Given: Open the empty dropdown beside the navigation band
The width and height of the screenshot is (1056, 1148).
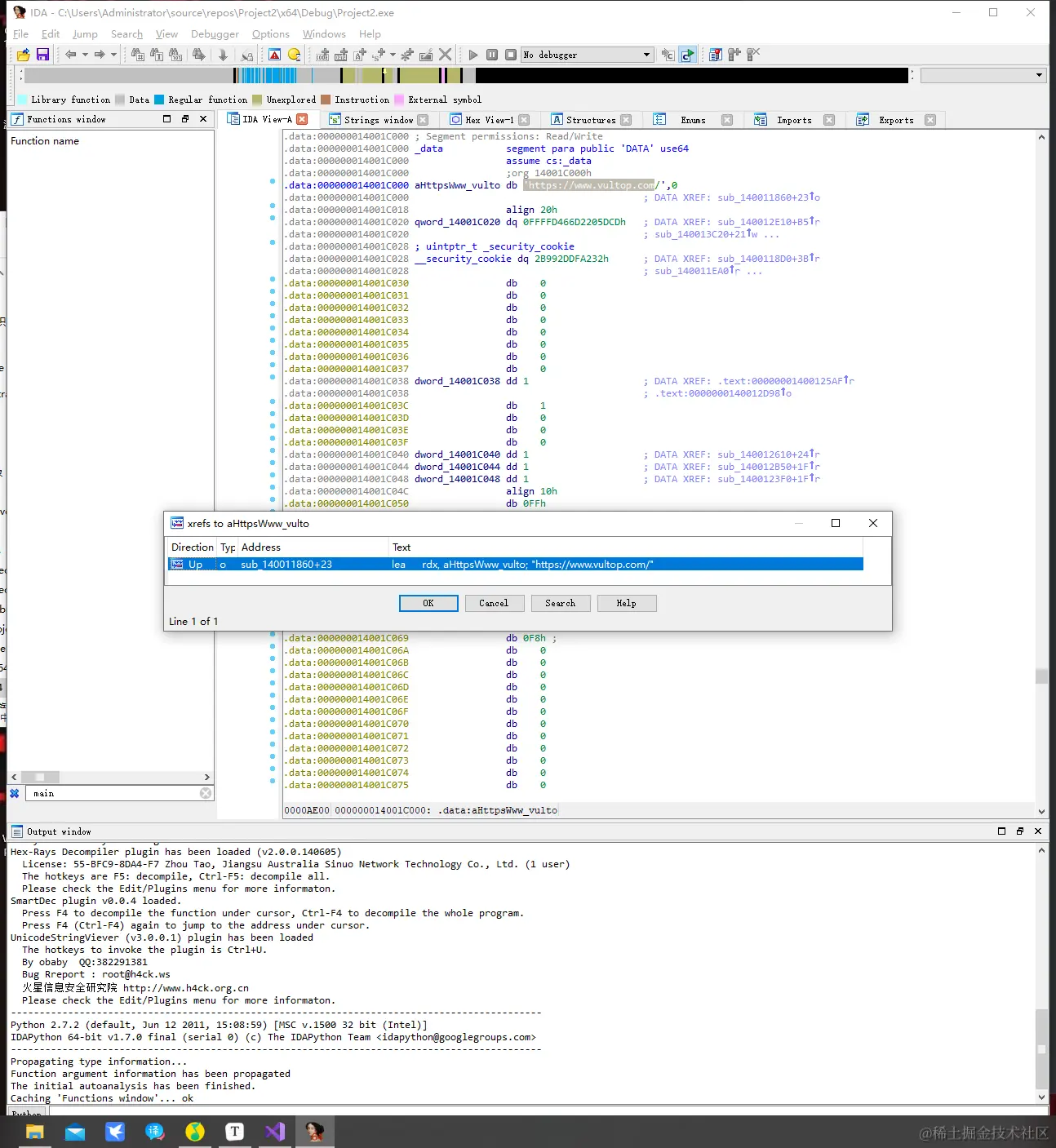Looking at the screenshot, I should click(x=983, y=75).
